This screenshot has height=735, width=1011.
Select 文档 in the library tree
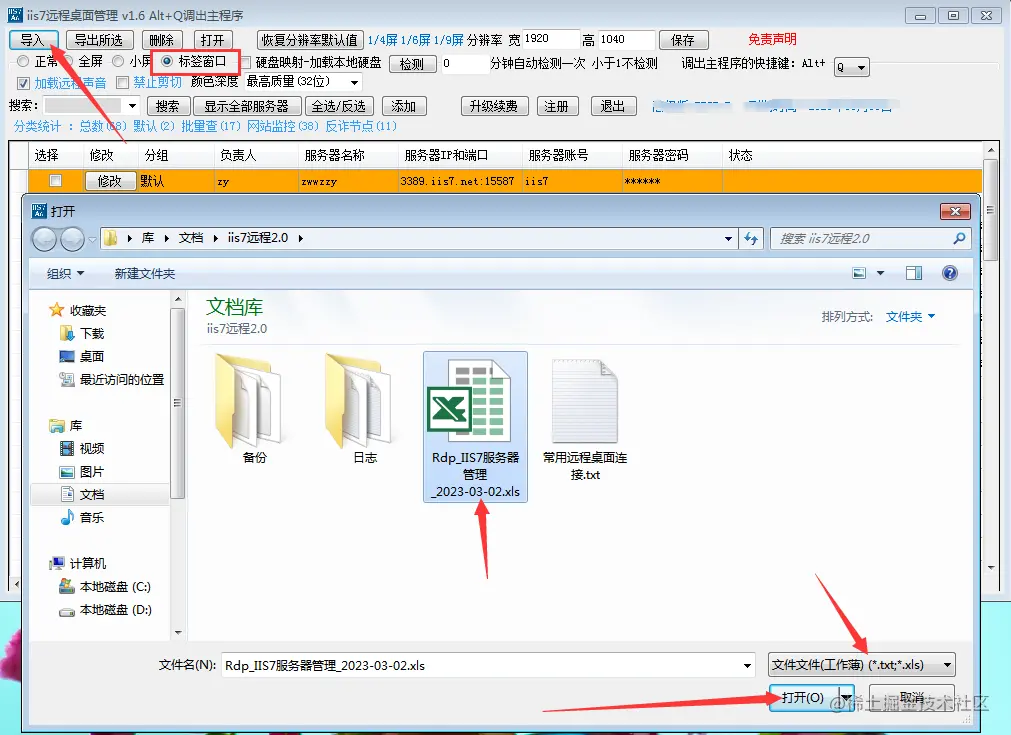pyautogui.click(x=92, y=495)
